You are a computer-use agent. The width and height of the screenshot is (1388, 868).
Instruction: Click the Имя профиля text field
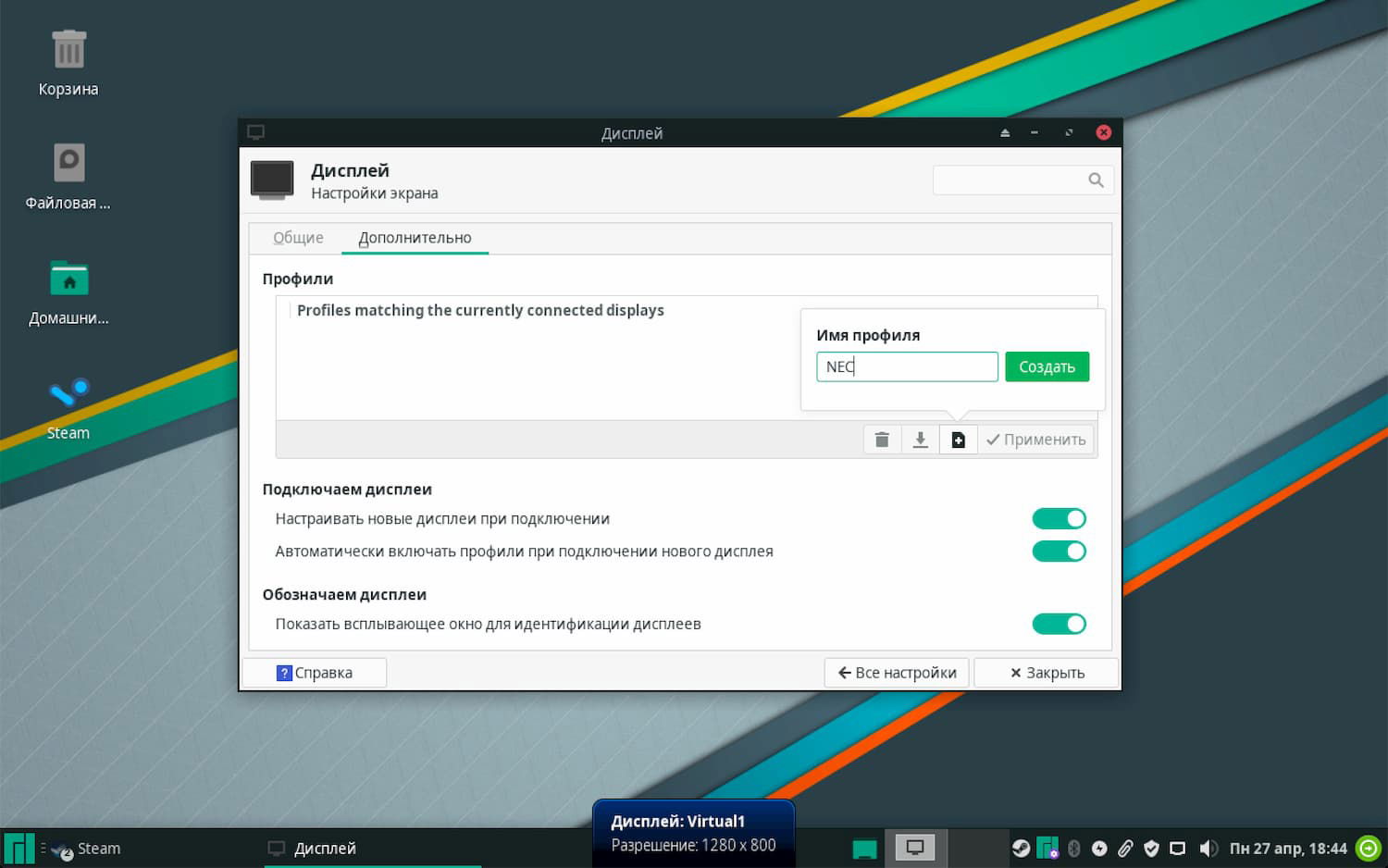907,366
